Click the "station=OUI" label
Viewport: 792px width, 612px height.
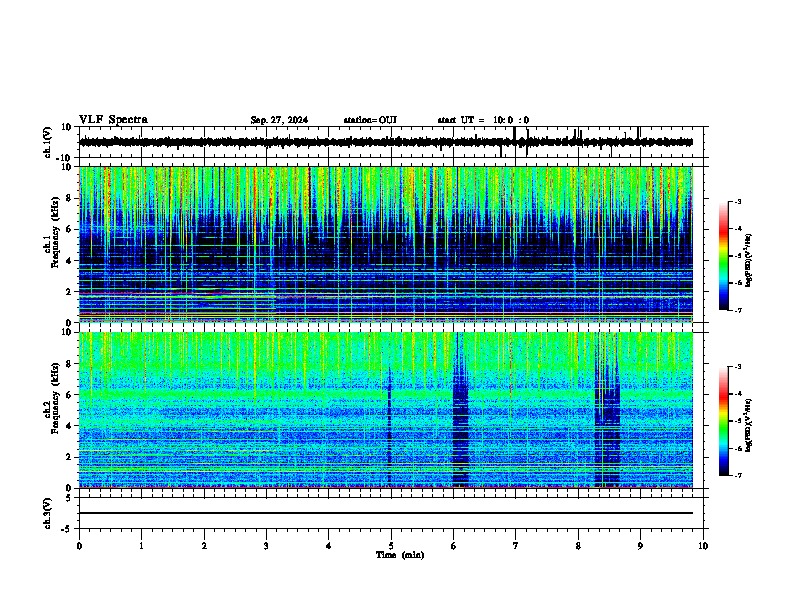[370, 120]
